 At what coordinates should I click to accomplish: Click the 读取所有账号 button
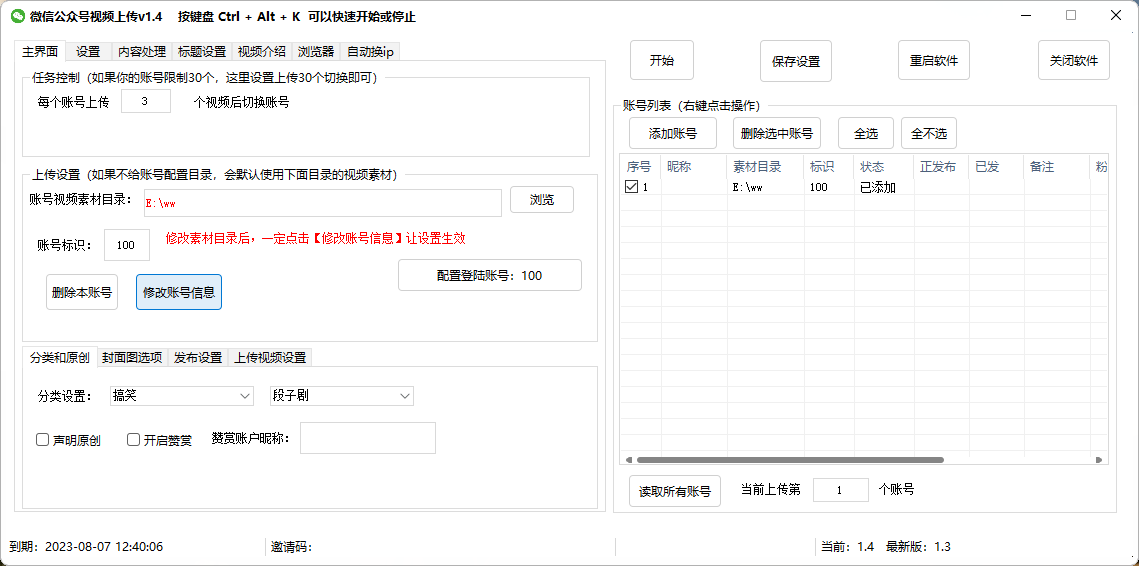pos(675,491)
